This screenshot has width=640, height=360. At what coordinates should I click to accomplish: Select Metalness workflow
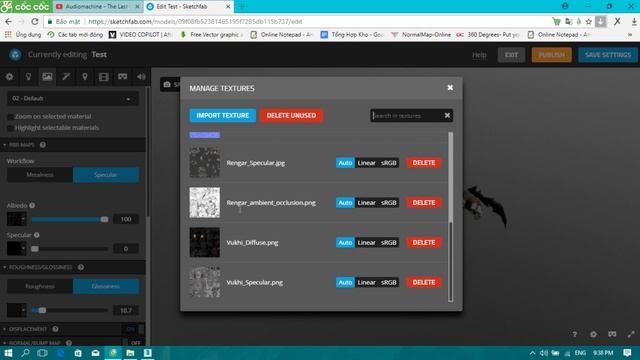tap(40, 175)
